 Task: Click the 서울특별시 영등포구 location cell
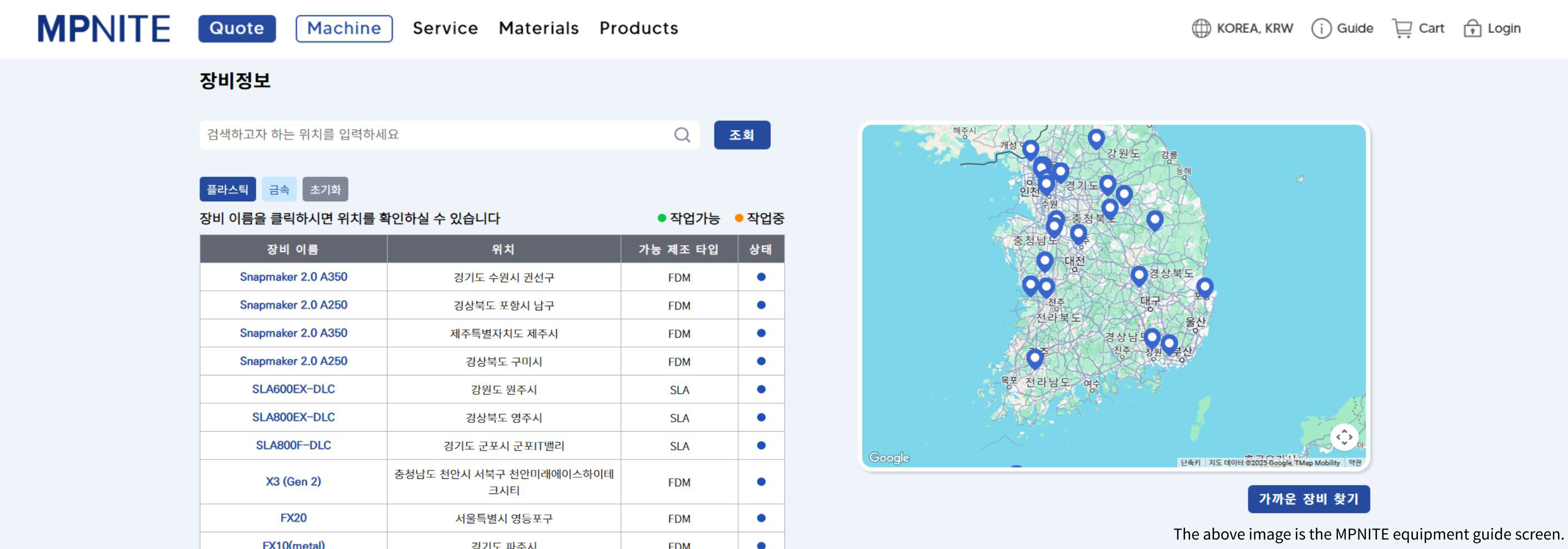(x=504, y=518)
